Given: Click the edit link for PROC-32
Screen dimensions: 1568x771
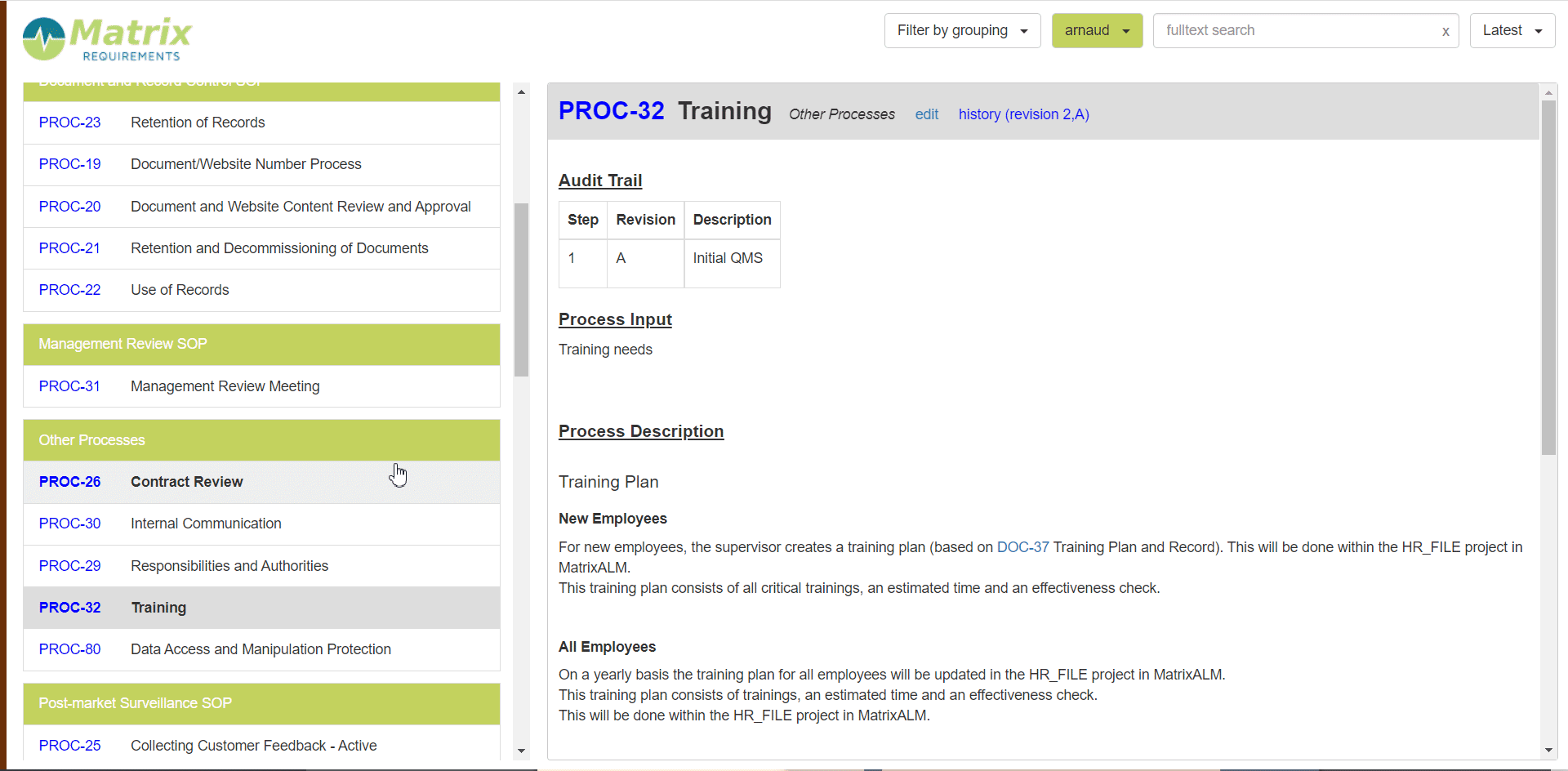Looking at the screenshot, I should pyautogui.click(x=926, y=114).
